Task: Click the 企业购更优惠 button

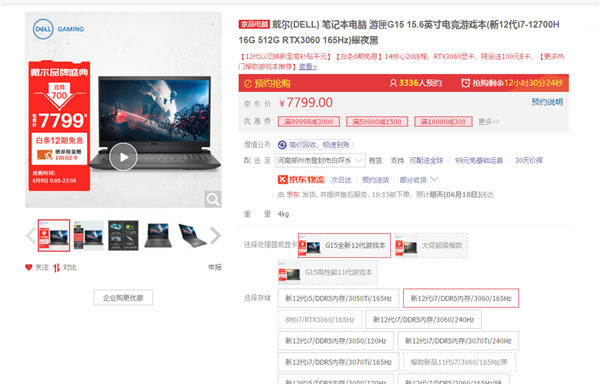Action: [123, 298]
